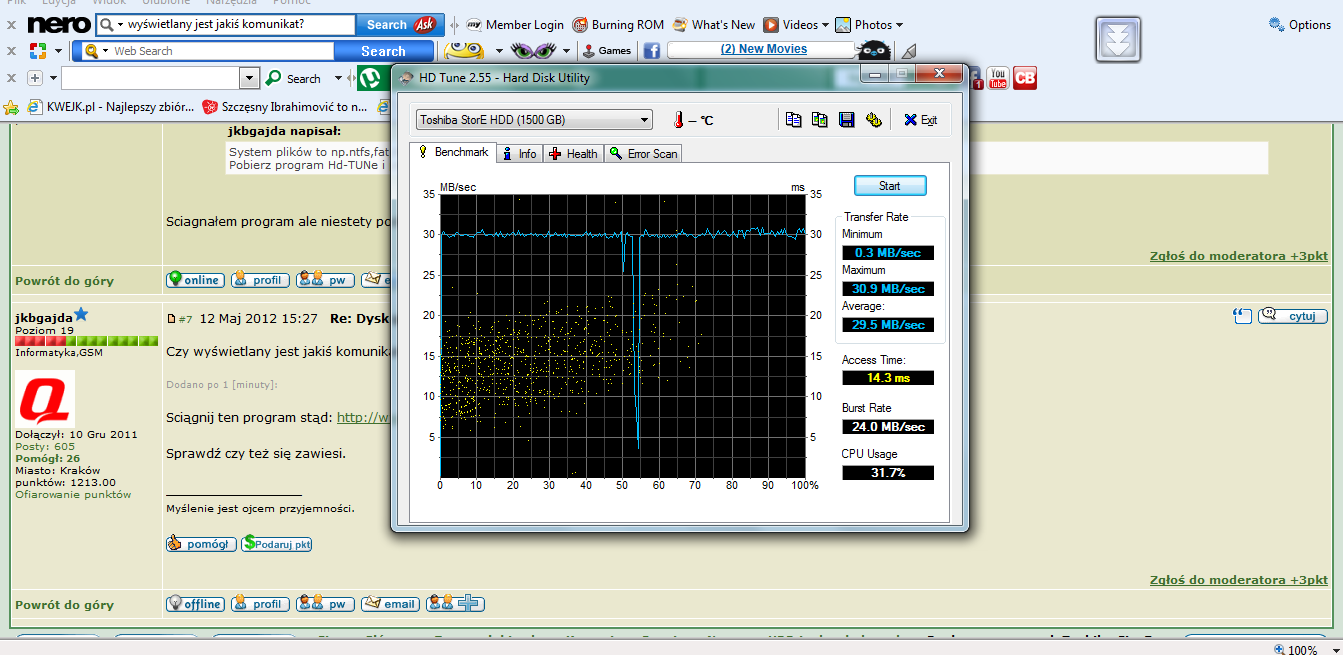1343x655 pixels.
Task: Open the colorful squares toolbar logo
Action: coord(38,50)
